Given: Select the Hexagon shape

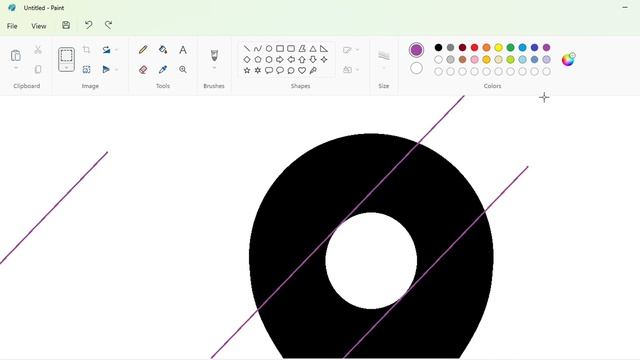Looking at the screenshot, I should point(269,60).
